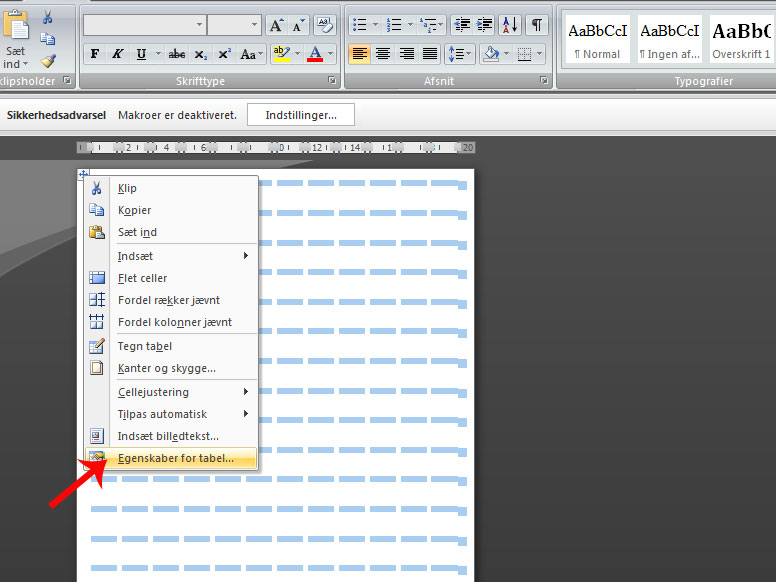Open the line spacing dropdown

(460, 53)
